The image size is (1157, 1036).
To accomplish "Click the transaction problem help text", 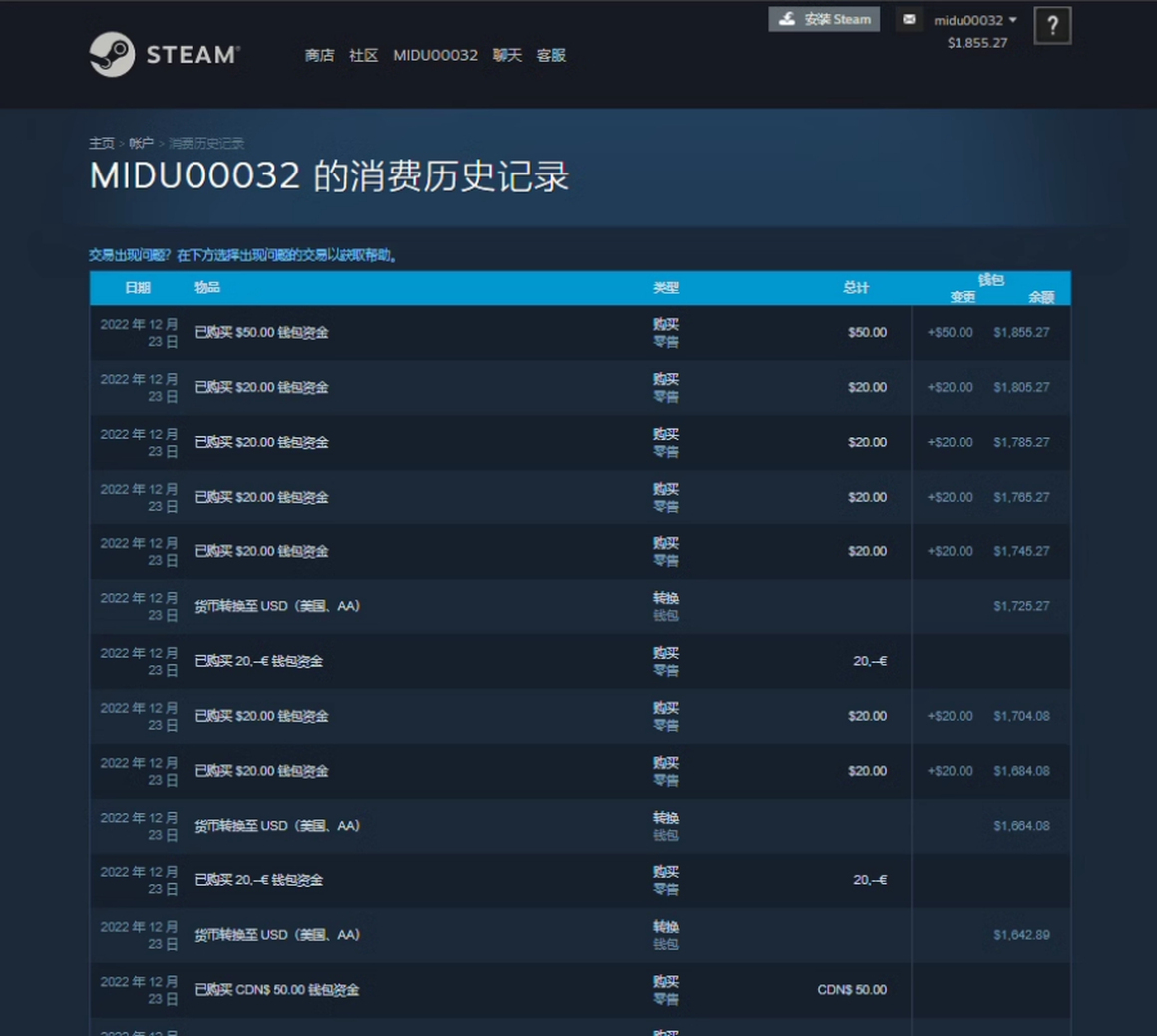I will point(244,255).
